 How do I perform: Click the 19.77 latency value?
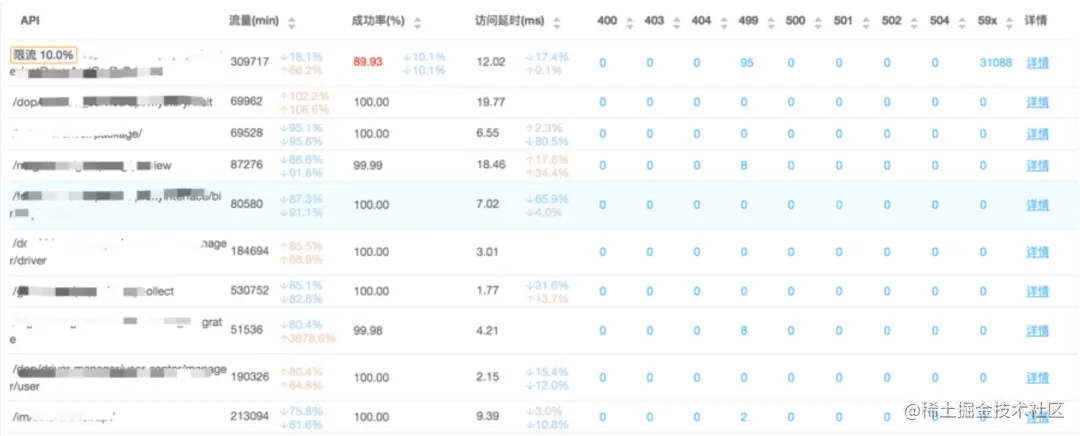point(490,102)
